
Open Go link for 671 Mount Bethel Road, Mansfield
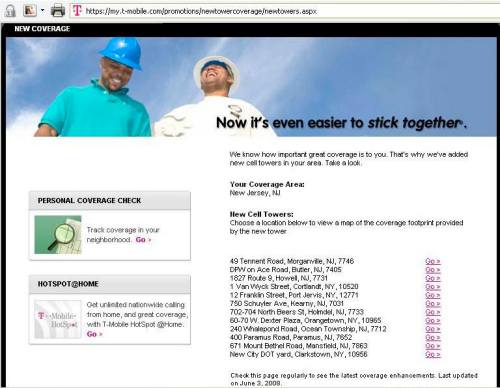pyautogui.click(x=433, y=346)
